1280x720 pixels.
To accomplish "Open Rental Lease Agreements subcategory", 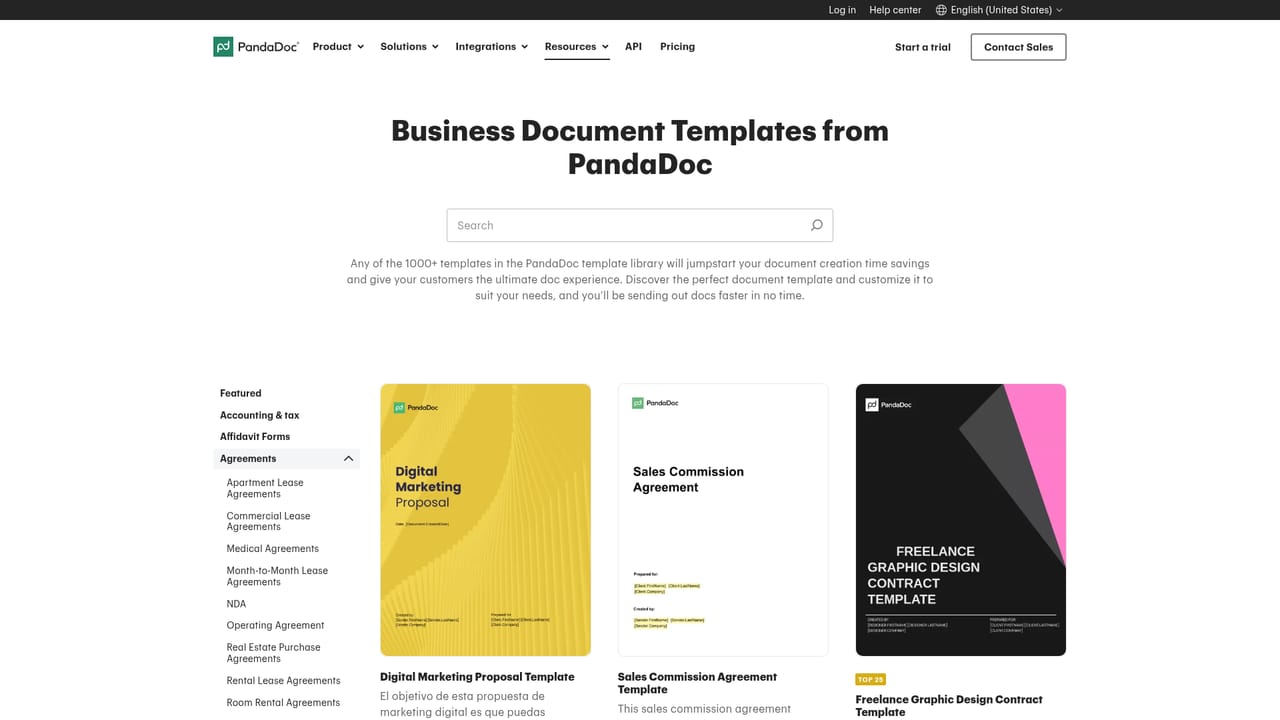I will click(283, 681).
